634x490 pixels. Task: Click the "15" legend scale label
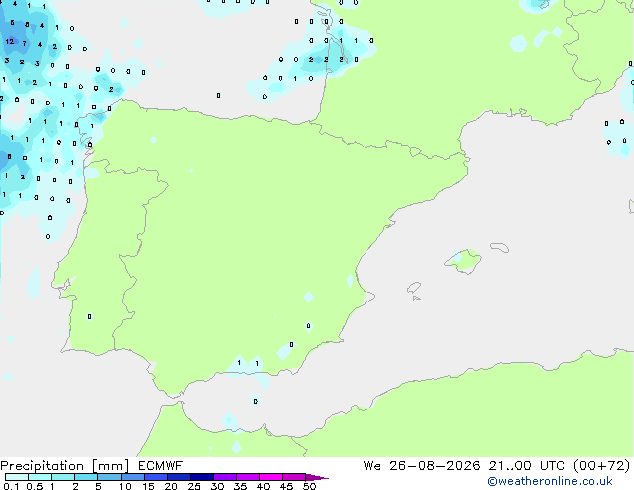(x=148, y=486)
